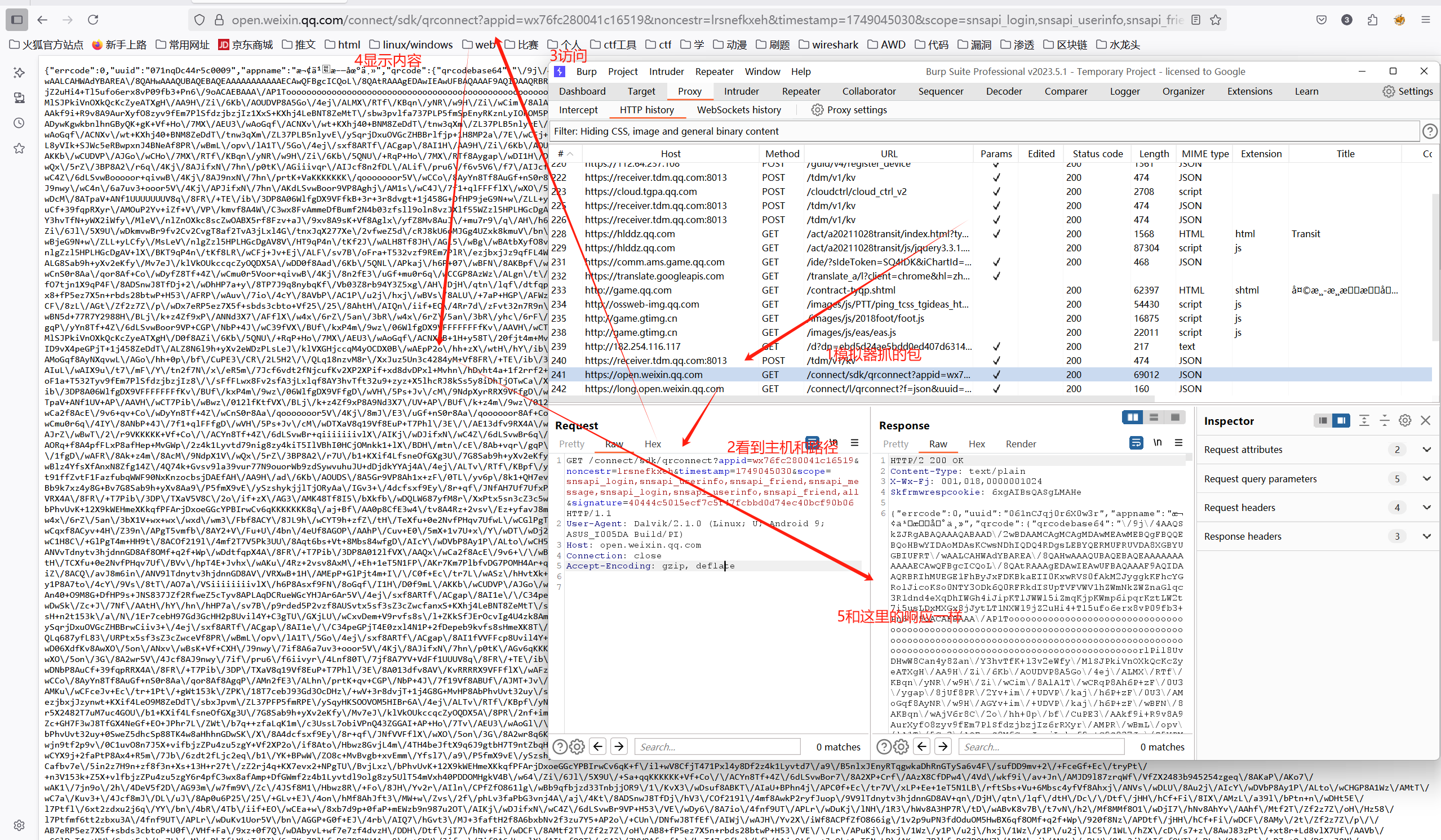Toggle response show non-printable chars \n
The height and width of the screenshot is (840, 1441).
click(1158, 443)
